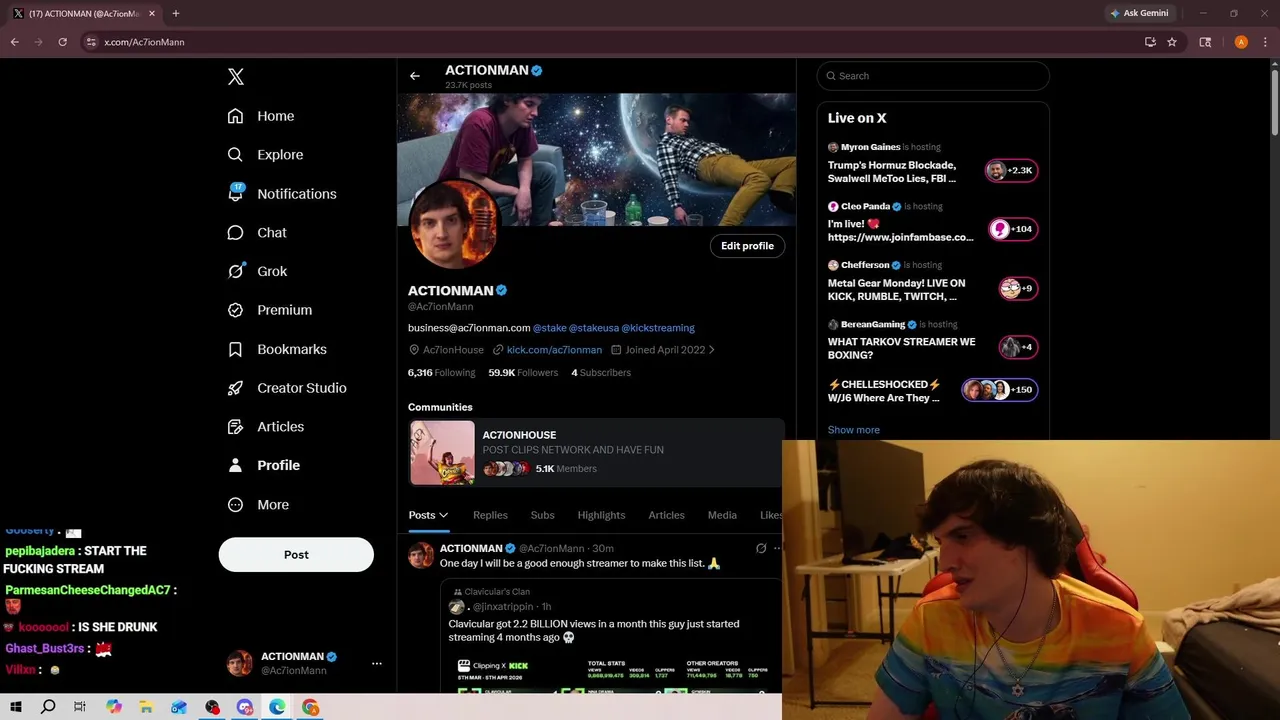
Task: Click the address bar URL x.com/Ac7ionMann
Action: 144,42
